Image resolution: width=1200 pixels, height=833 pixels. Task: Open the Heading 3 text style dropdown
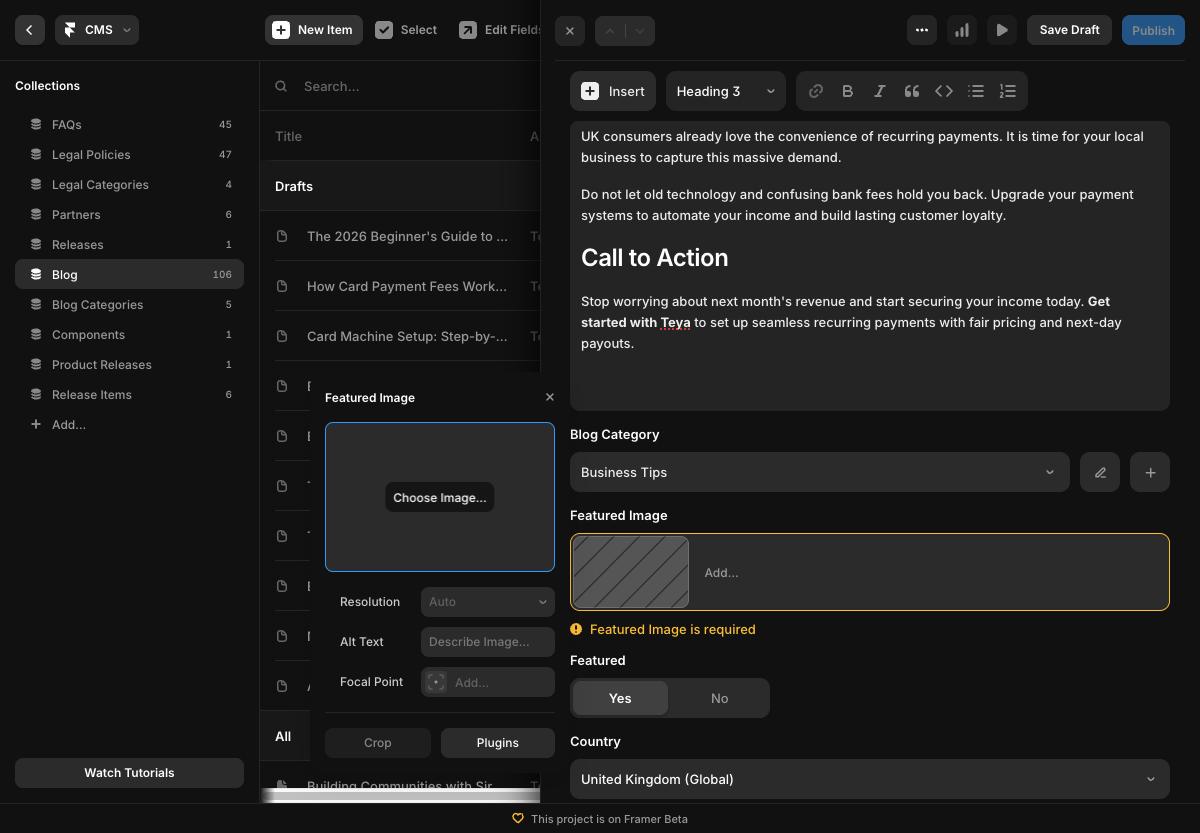(x=725, y=91)
